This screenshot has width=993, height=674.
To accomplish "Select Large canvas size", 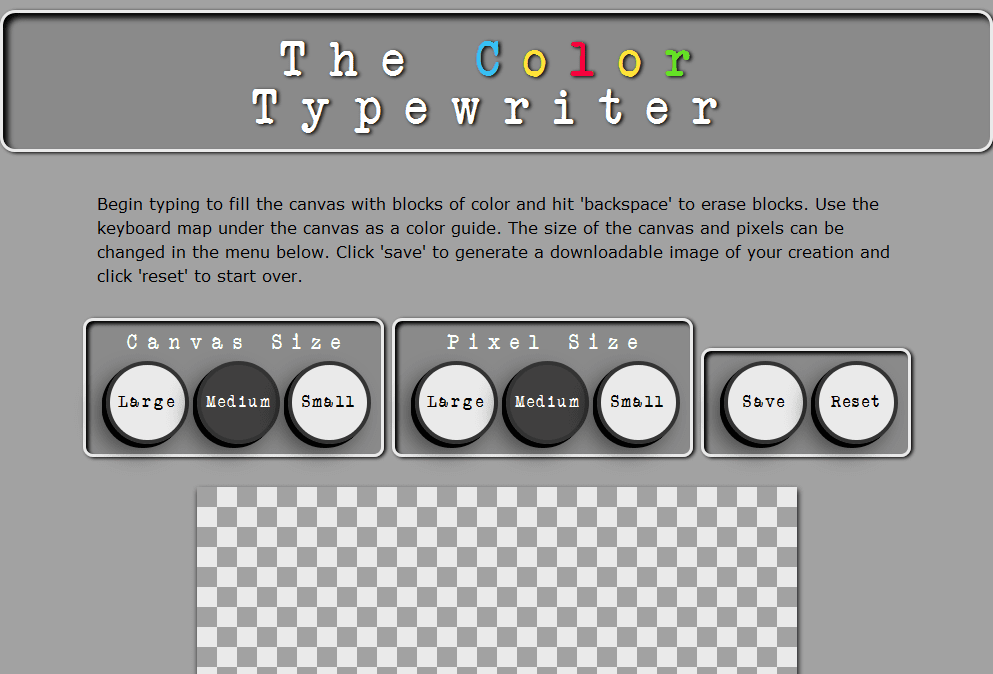I will 146,402.
